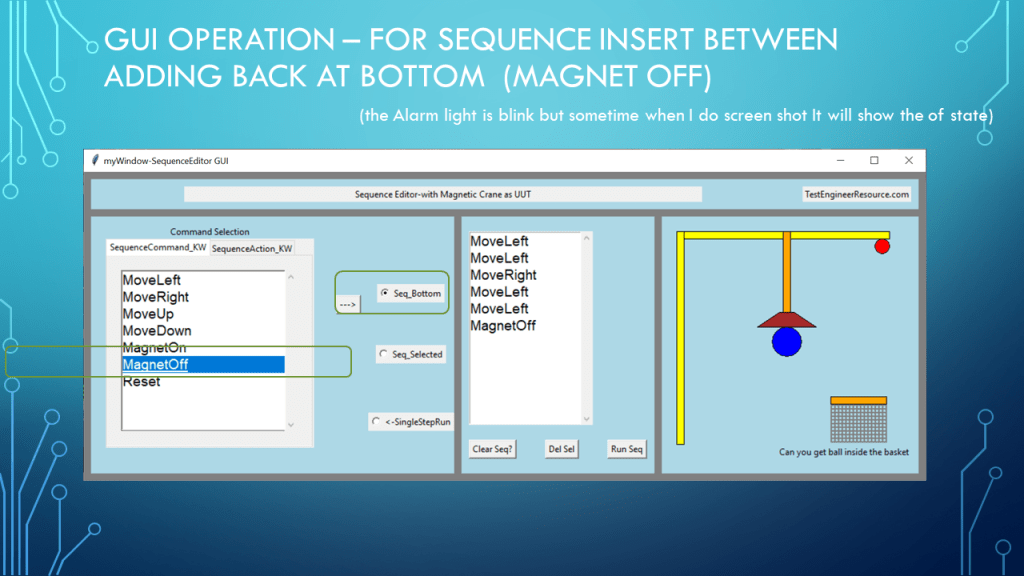Viewport: 1024px width, 576px height.
Task: Click the feather icon in window title bar
Action: pyautogui.click(x=94, y=161)
